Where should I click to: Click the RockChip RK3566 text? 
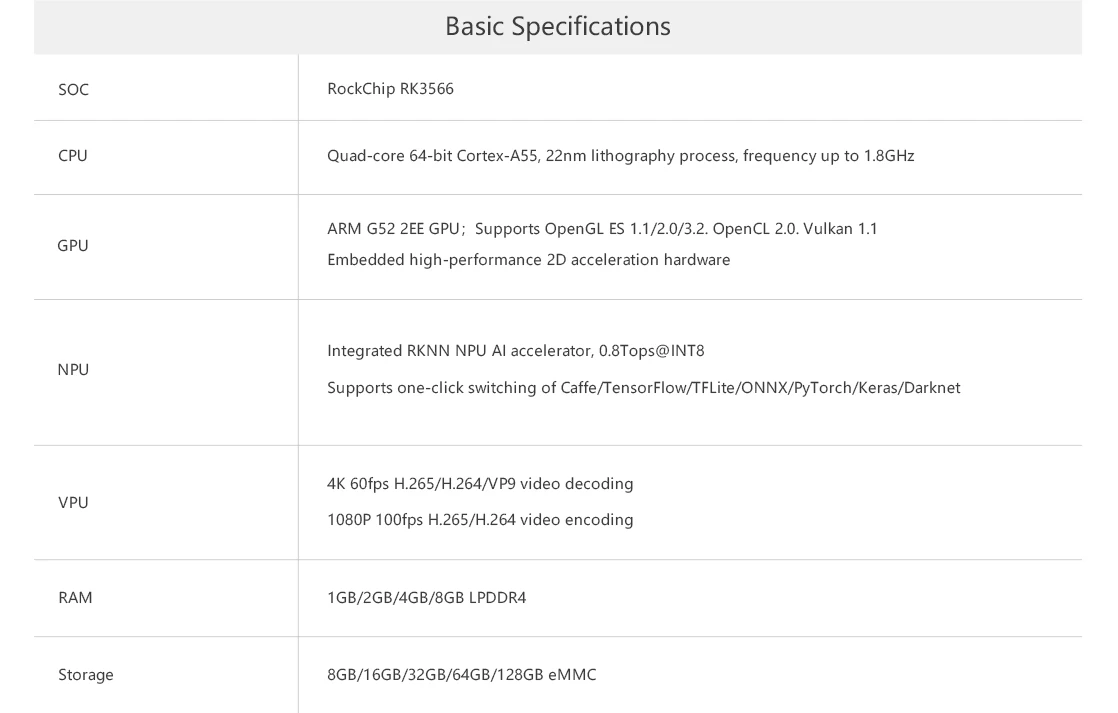[390, 88]
